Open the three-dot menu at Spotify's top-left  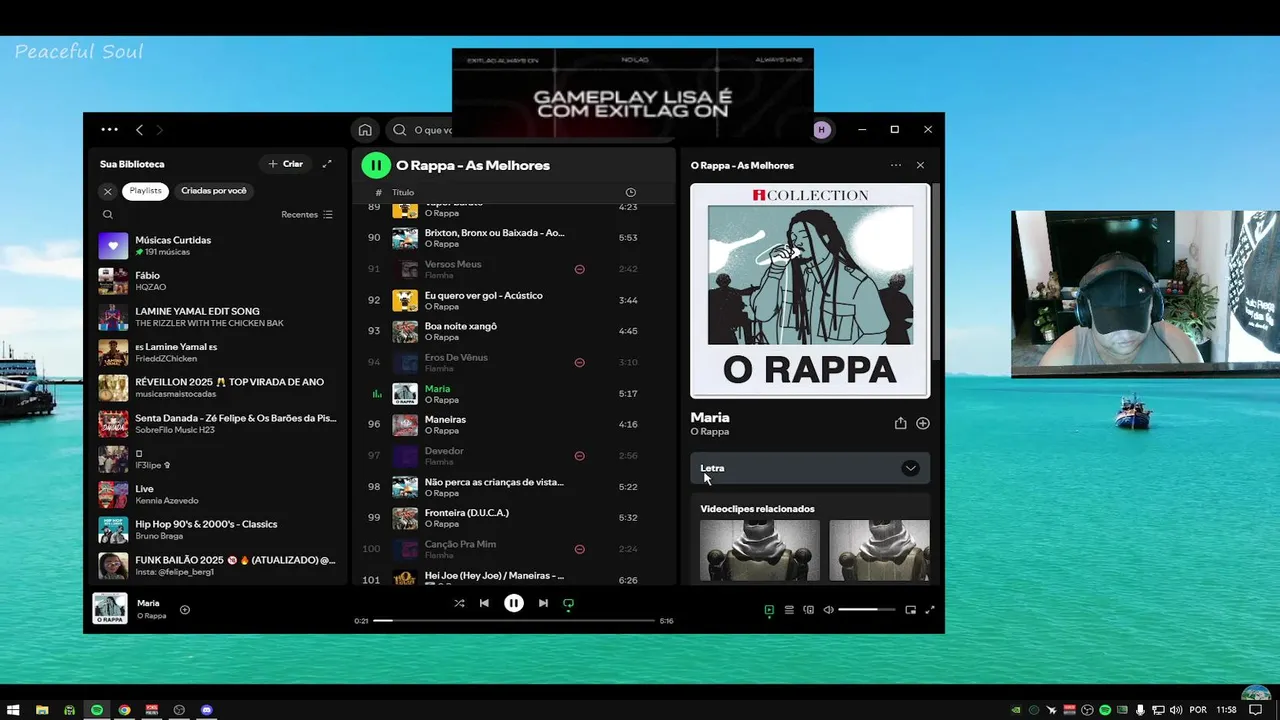pos(110,129)
